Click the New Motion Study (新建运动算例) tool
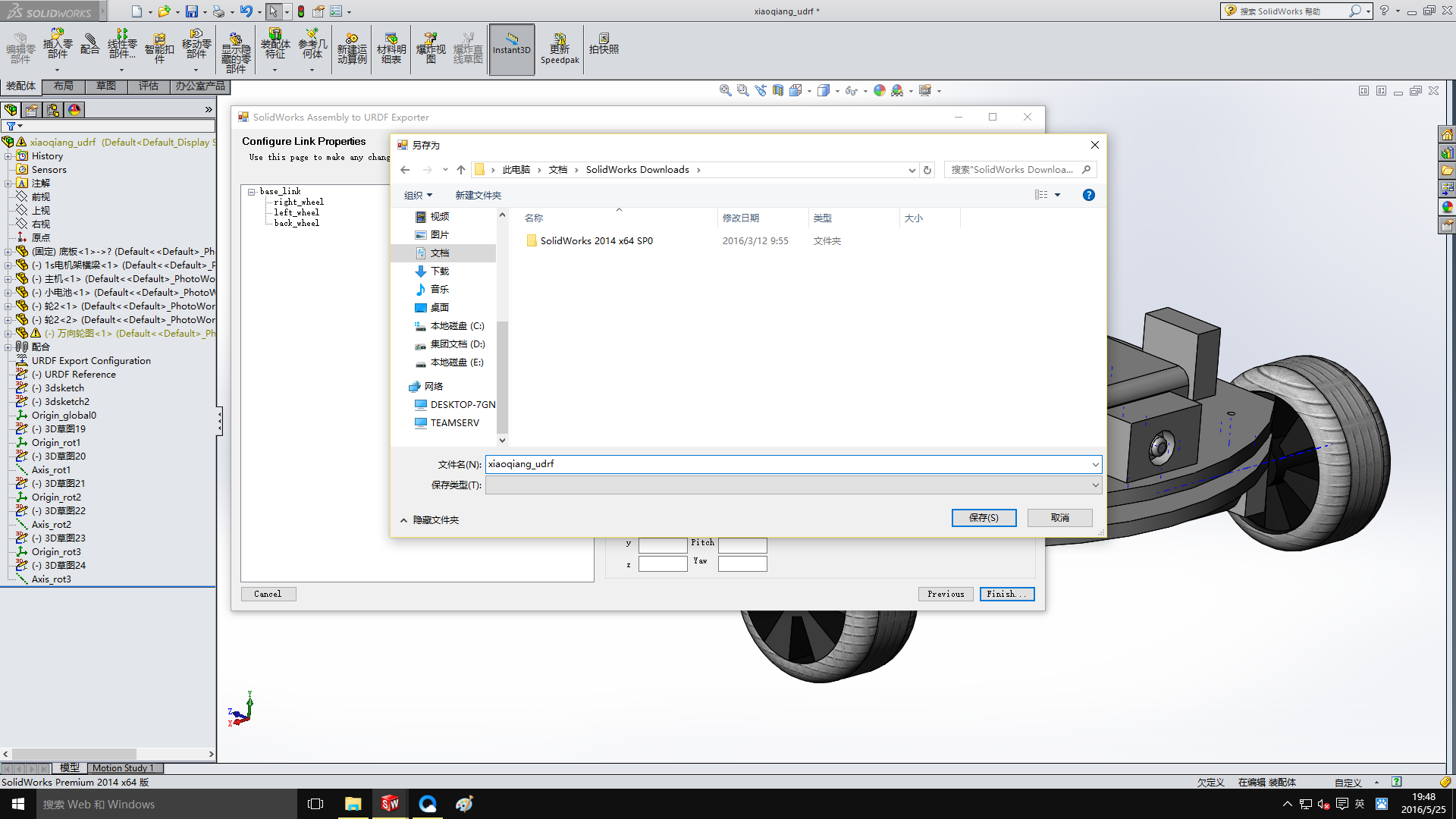Image resolution: width=1456 pixels, height=819 pixels. pyautogui.click(x=352, y=49)
